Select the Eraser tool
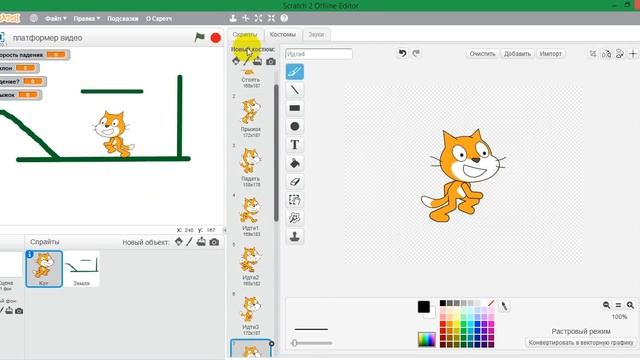Screen dimensions: 640x360 point(295,182)
